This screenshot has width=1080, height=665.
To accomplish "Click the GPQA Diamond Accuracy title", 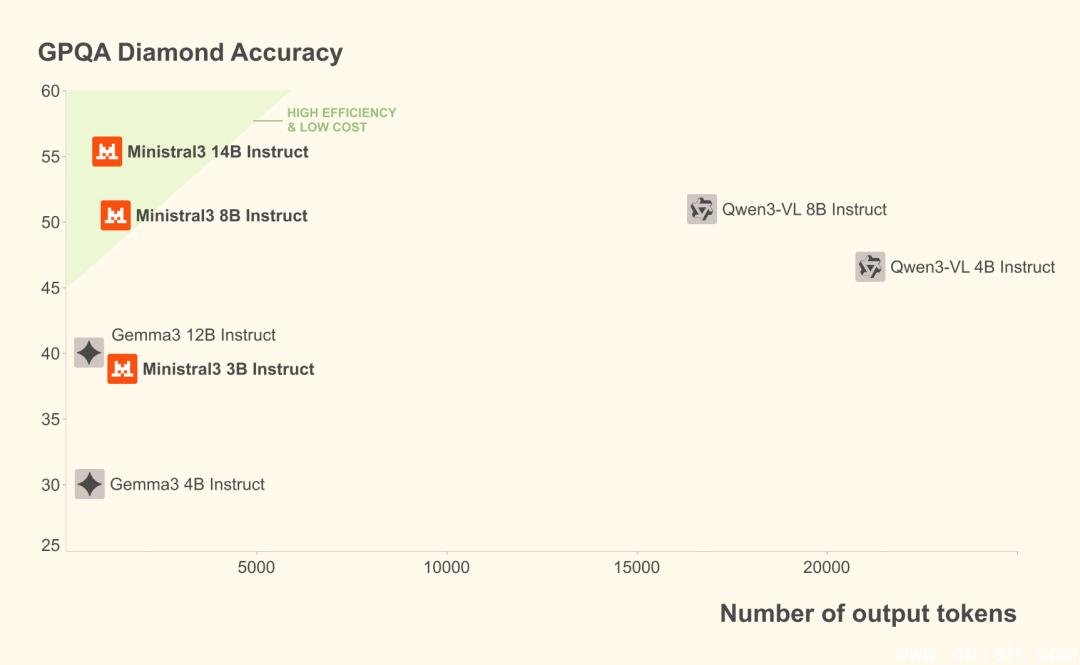I will tap(190, 53).
